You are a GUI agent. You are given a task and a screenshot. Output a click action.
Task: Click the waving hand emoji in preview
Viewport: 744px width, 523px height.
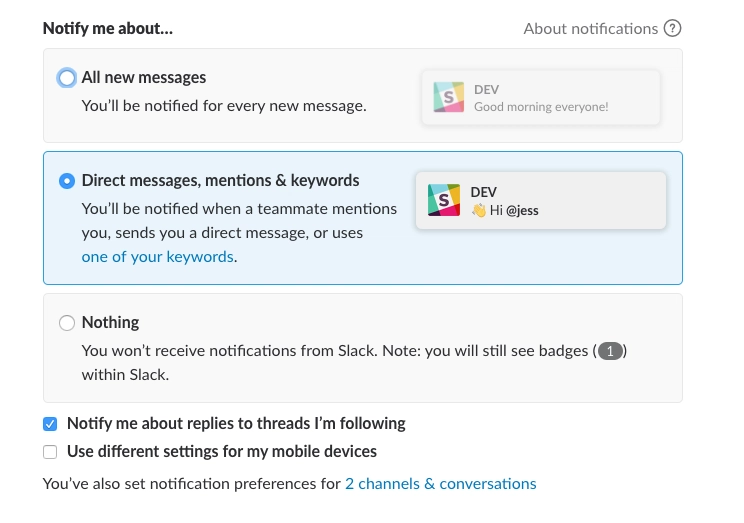(479, 210)
